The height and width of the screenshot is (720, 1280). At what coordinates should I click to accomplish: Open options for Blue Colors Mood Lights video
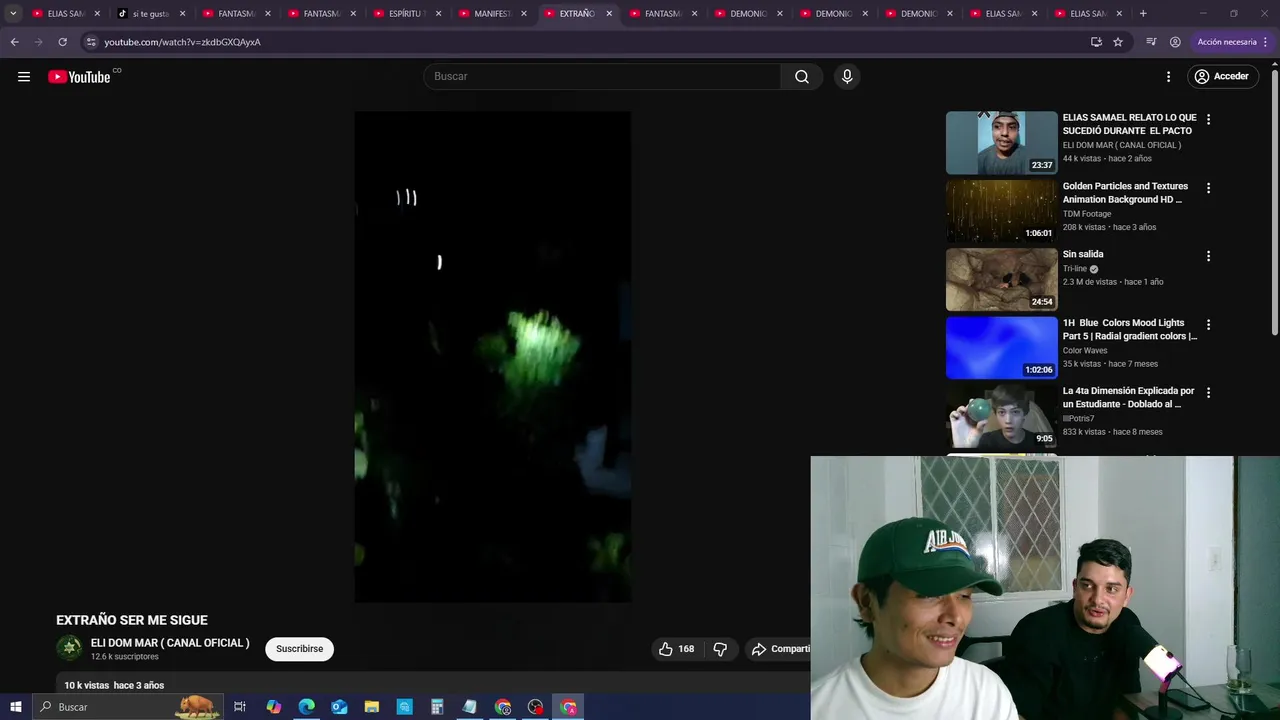point(1208,325)
